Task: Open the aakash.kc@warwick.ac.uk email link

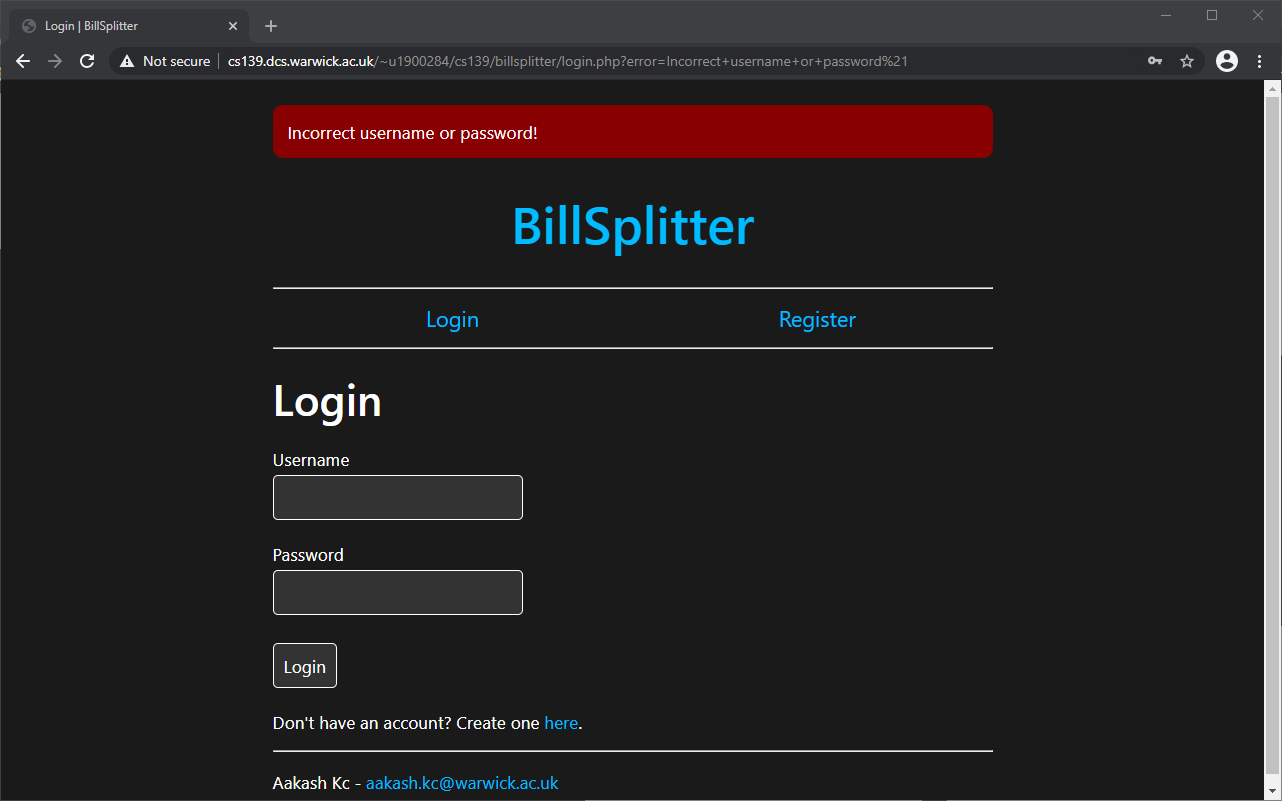Action: [462, 783]
